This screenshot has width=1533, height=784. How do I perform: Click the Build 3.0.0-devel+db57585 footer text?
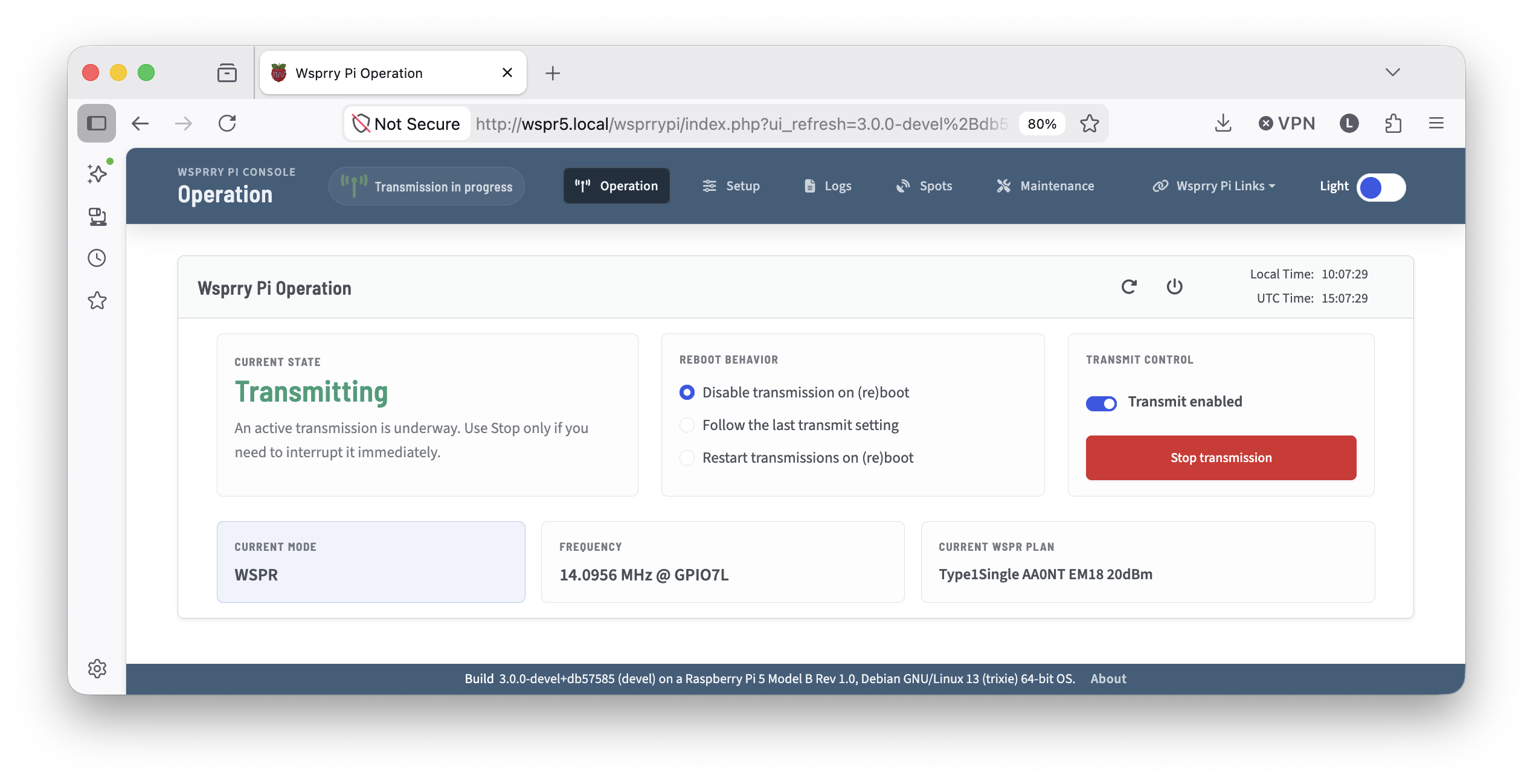[x=770, y=679]
